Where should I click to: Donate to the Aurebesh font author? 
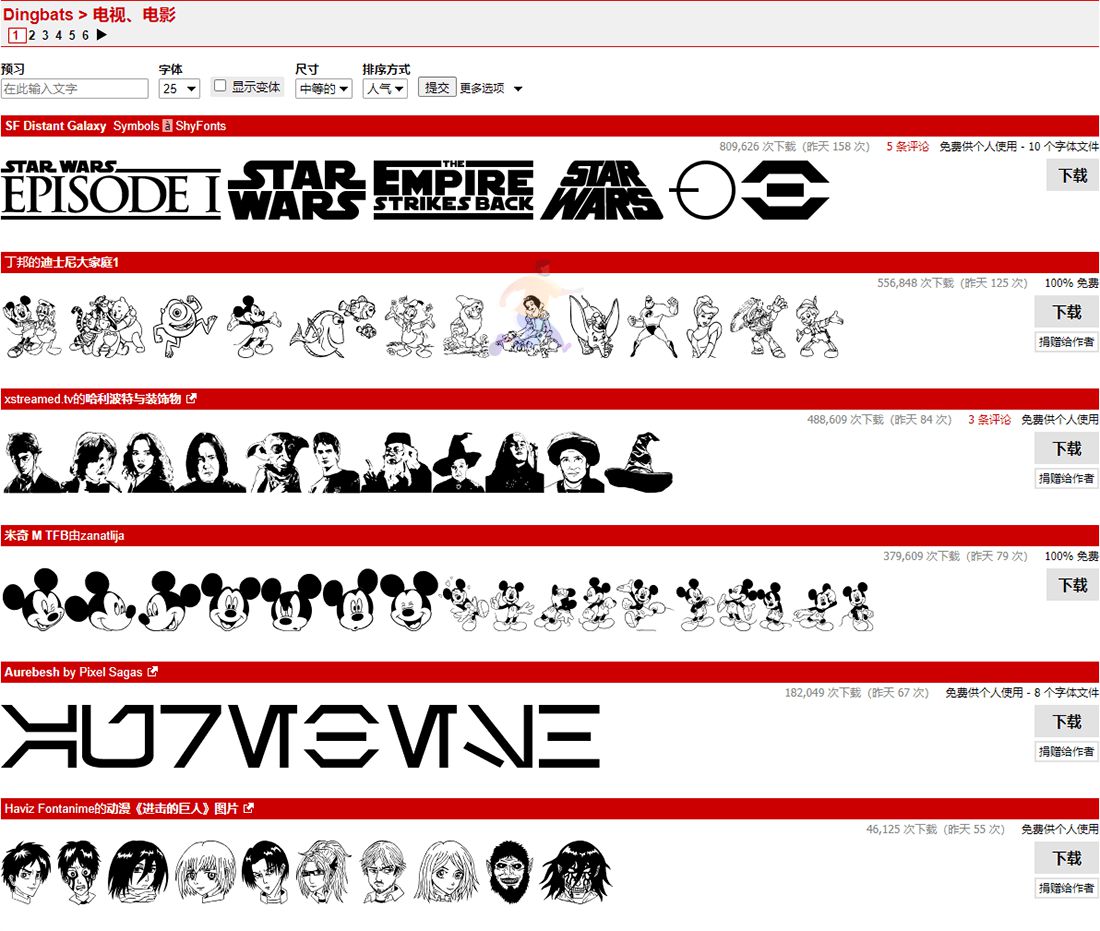1066,751
